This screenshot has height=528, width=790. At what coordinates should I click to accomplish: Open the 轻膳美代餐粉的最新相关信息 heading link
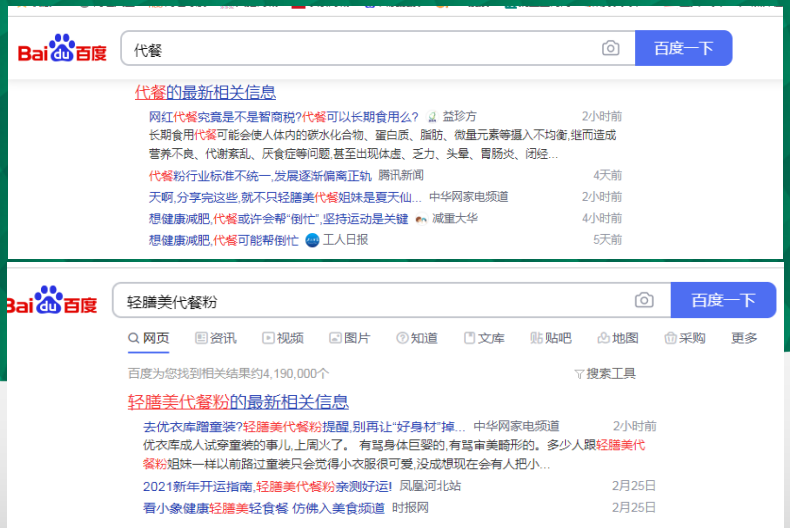238,402
